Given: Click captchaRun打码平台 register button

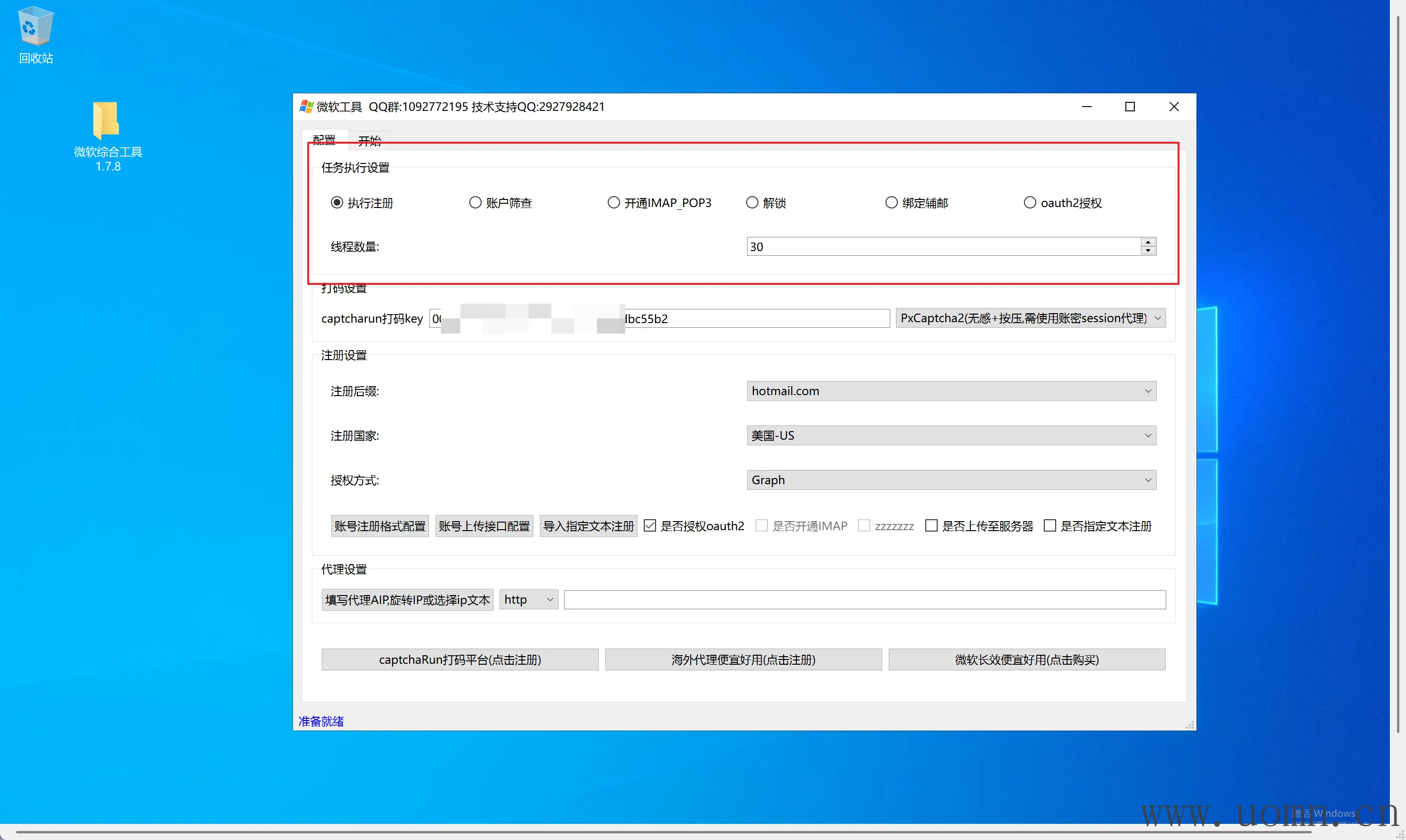Looking at the screenshot, I should pyautogui.click(x=460, y=659).
